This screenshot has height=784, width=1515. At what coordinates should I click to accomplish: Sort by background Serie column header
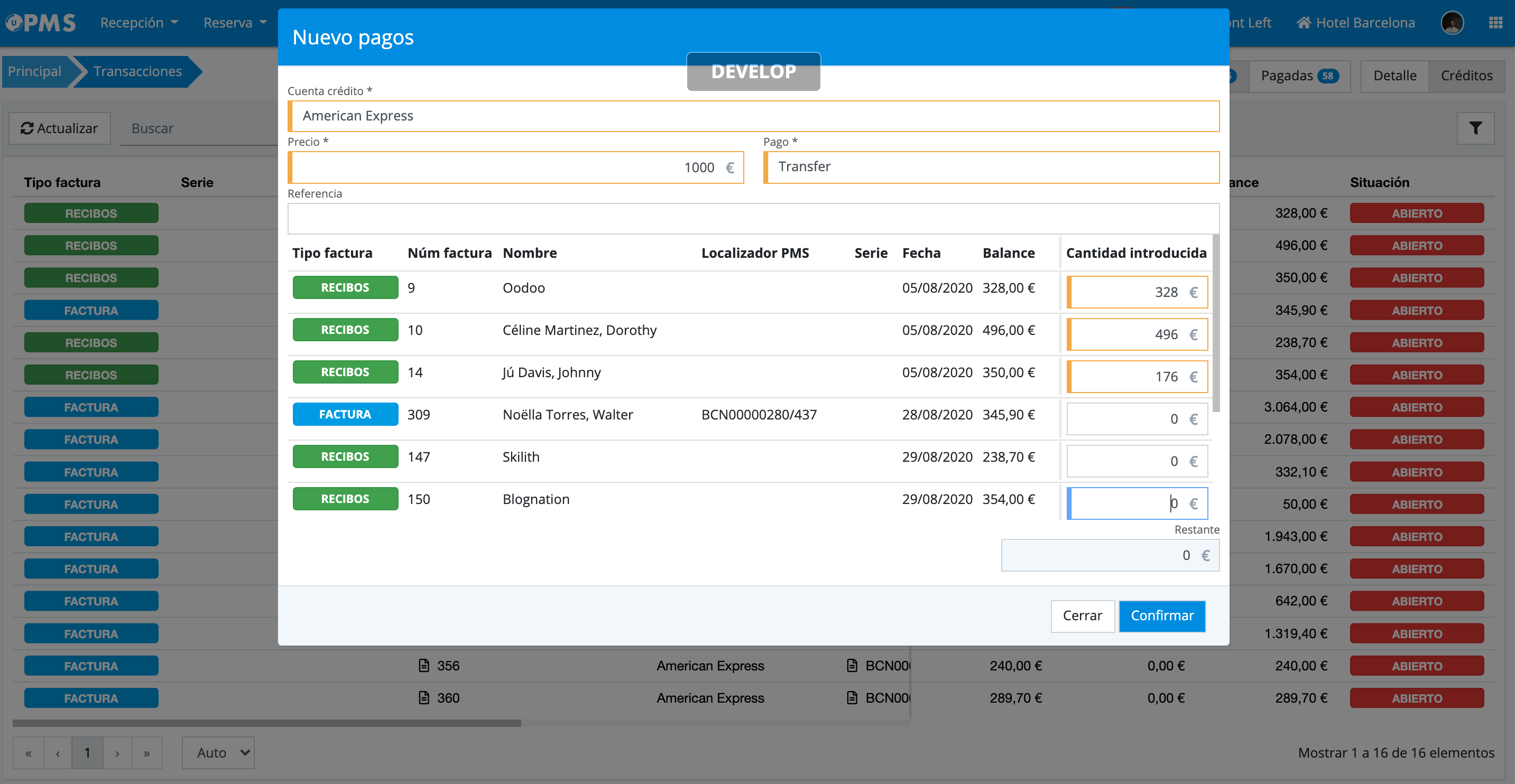pyautogui.click(x=197, y=183)
